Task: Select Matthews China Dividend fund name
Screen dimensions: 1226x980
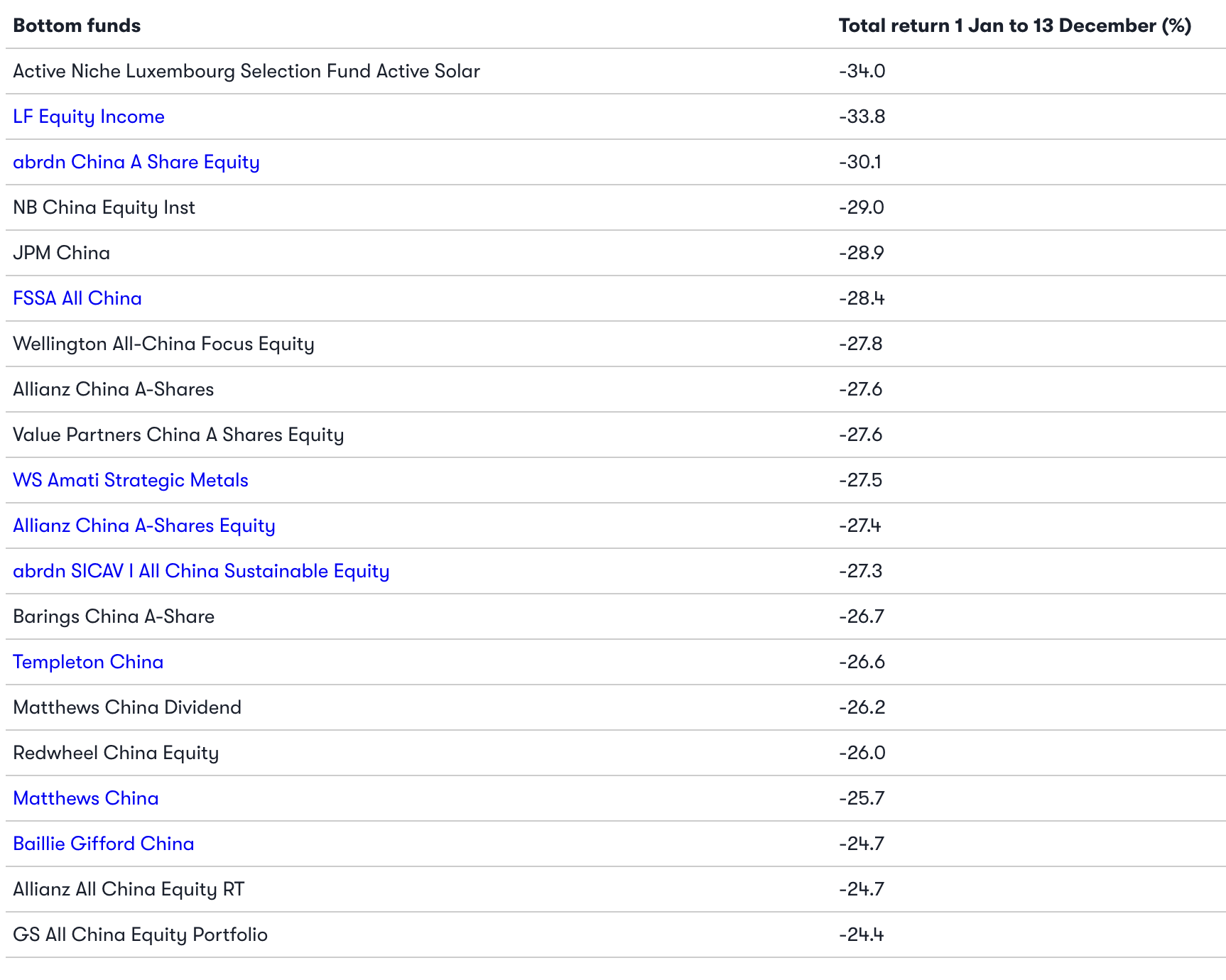Action: click(x=127, y=707)
